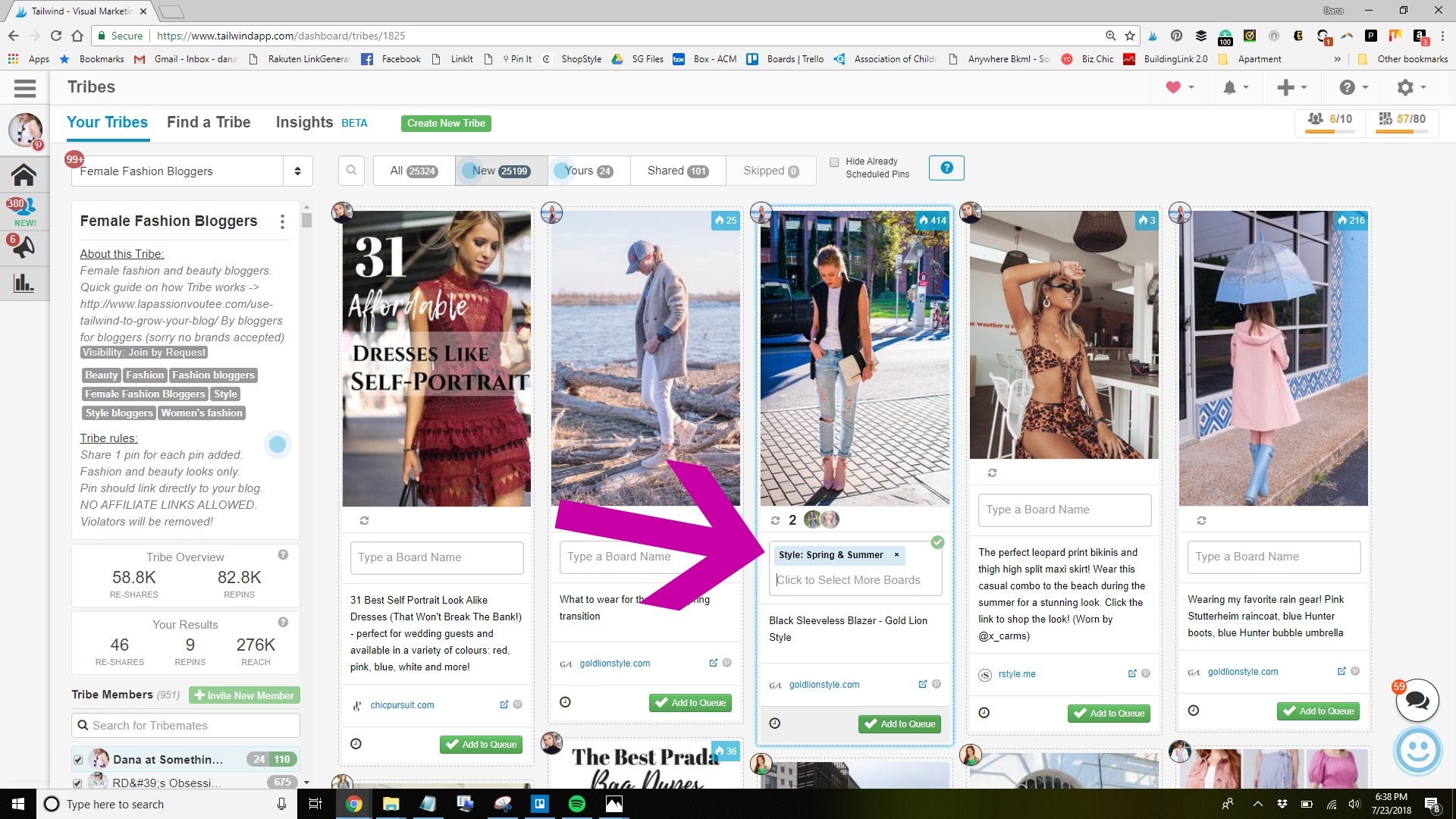Open the megaphone icon in sidebar
This screenshot has width=1456, height=819.
[x=24, y=247]
